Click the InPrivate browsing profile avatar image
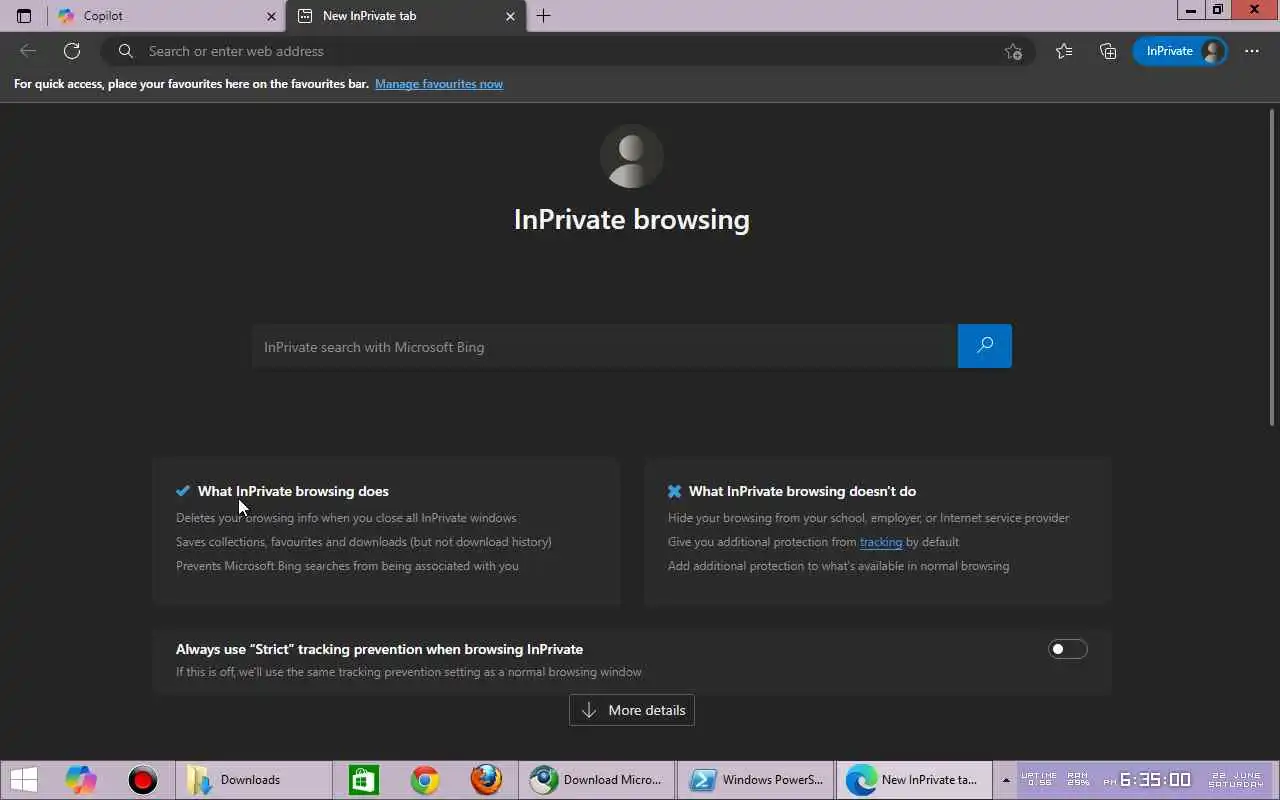This screenshot has width=1280, height=800. tap(632, 156)
